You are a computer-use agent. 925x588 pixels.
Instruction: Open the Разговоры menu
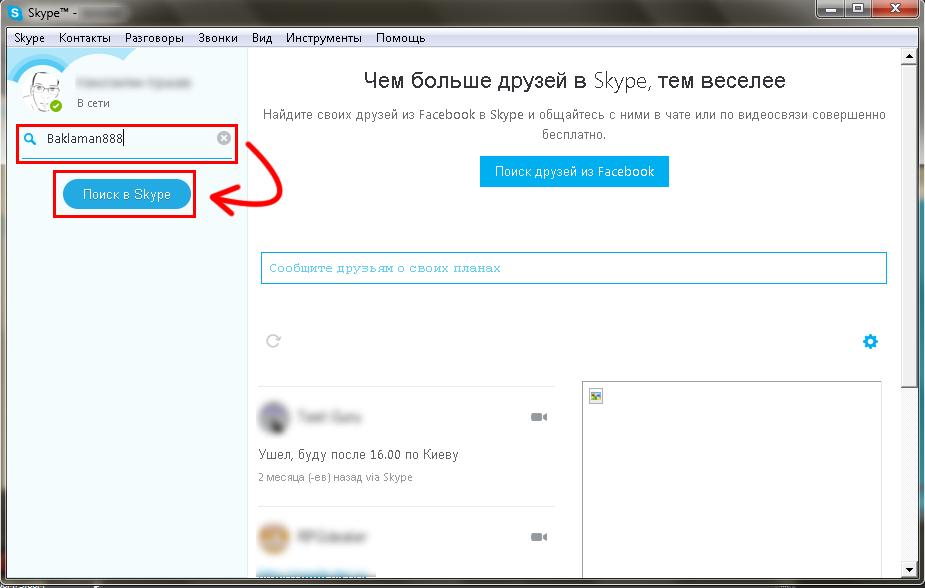click(155, 38)
